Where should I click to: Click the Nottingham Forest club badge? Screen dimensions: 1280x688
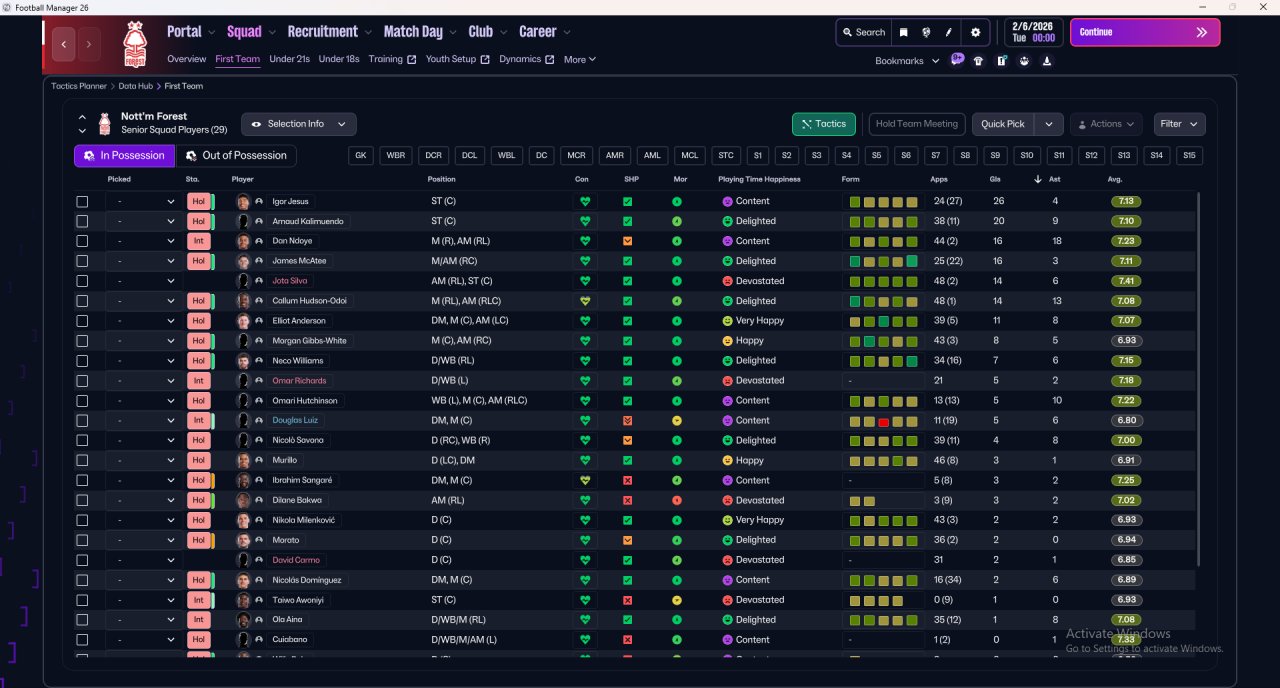(134, 44)
